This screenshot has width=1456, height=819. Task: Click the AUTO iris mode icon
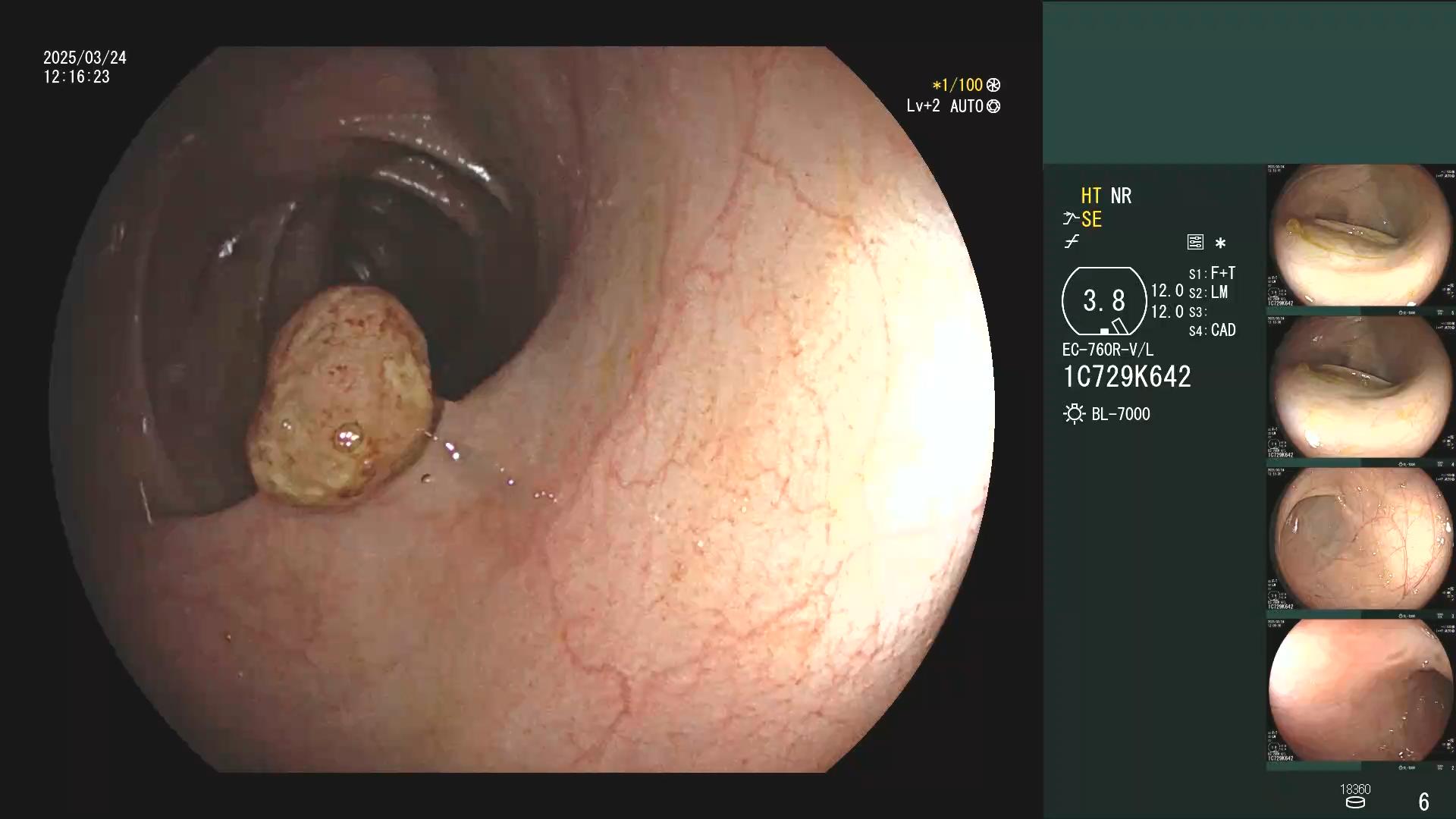[x=993, y=106]
